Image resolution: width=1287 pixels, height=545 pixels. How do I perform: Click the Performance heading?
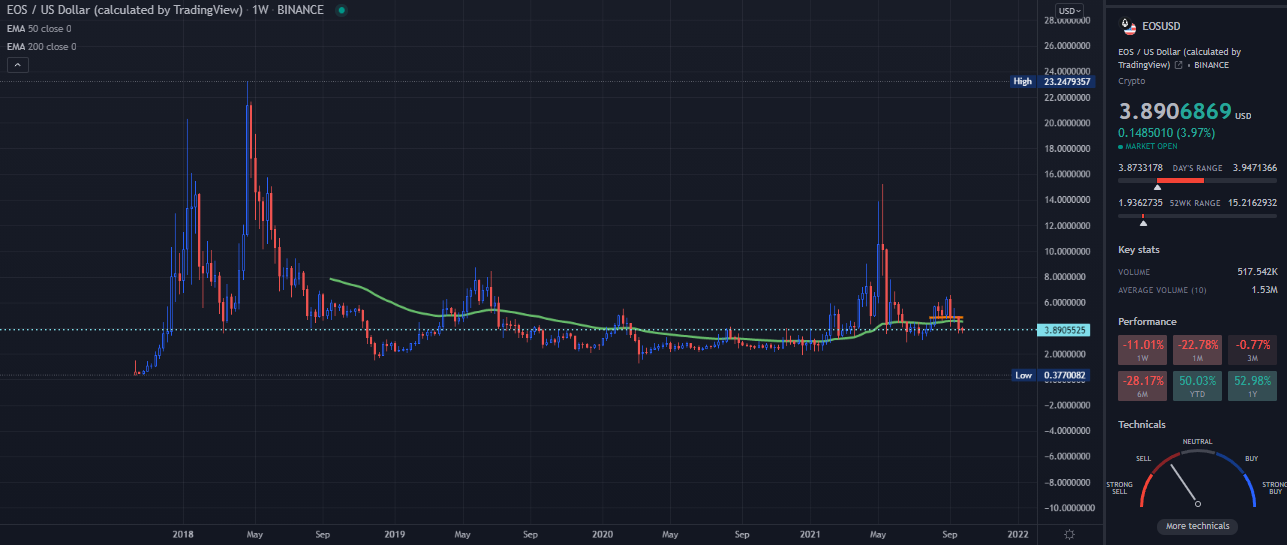coord(1147,322)
